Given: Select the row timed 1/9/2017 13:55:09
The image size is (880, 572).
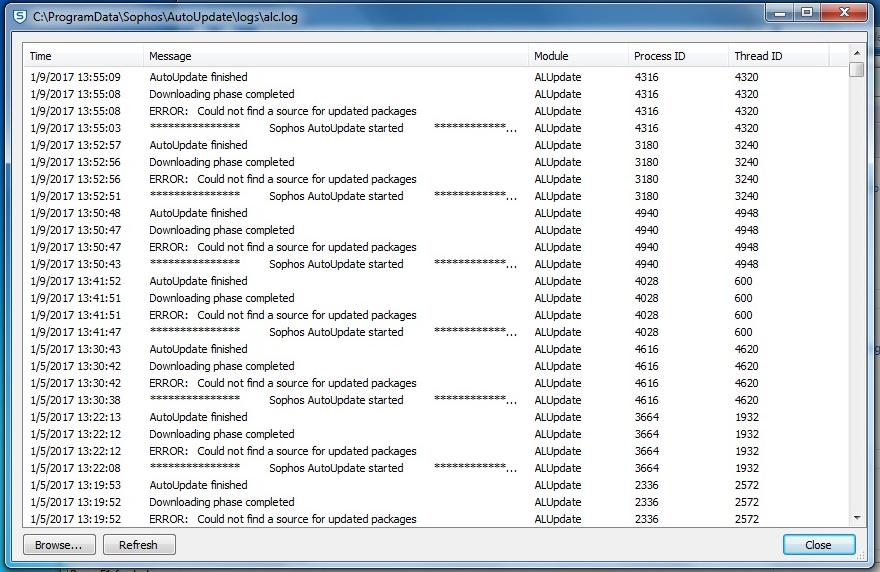Looking at the screenshot, I should click(x=436, y=77).
